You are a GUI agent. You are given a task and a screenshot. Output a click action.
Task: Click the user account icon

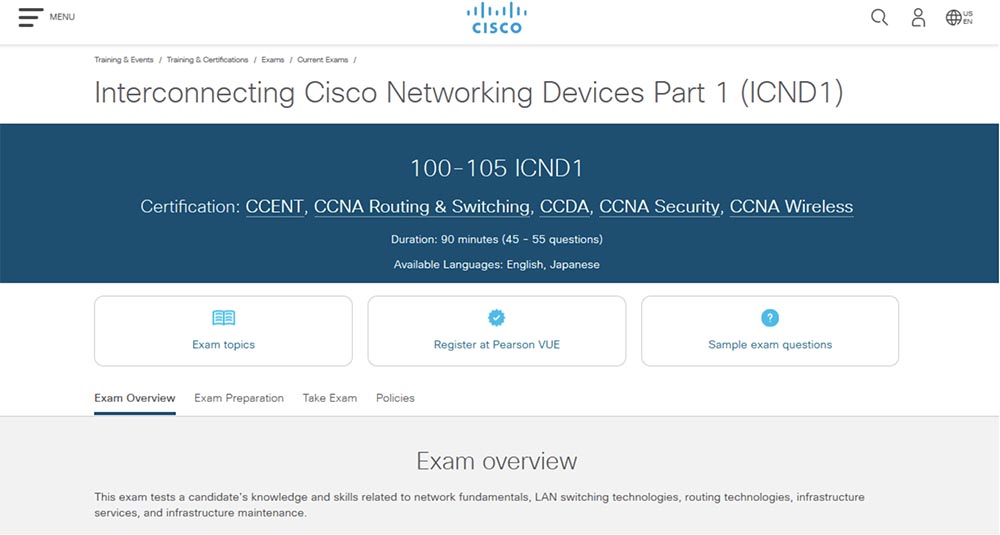[918, 17]
